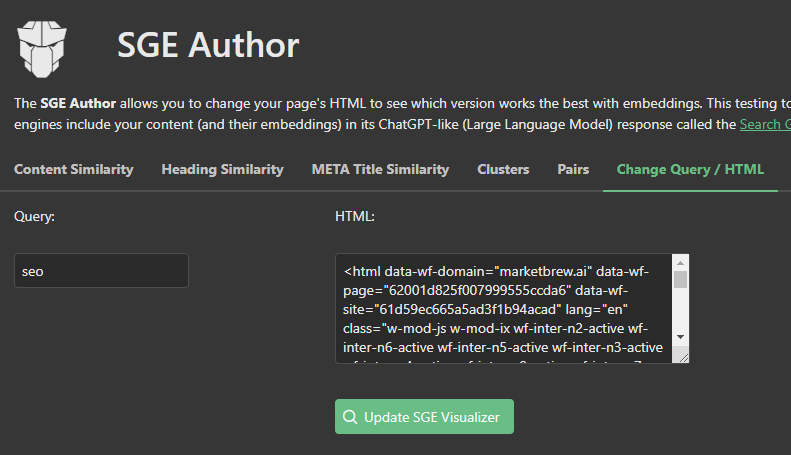Show the Clusters tab
The height and width of the screenshot is (455, 791).
tap(503, 169)
